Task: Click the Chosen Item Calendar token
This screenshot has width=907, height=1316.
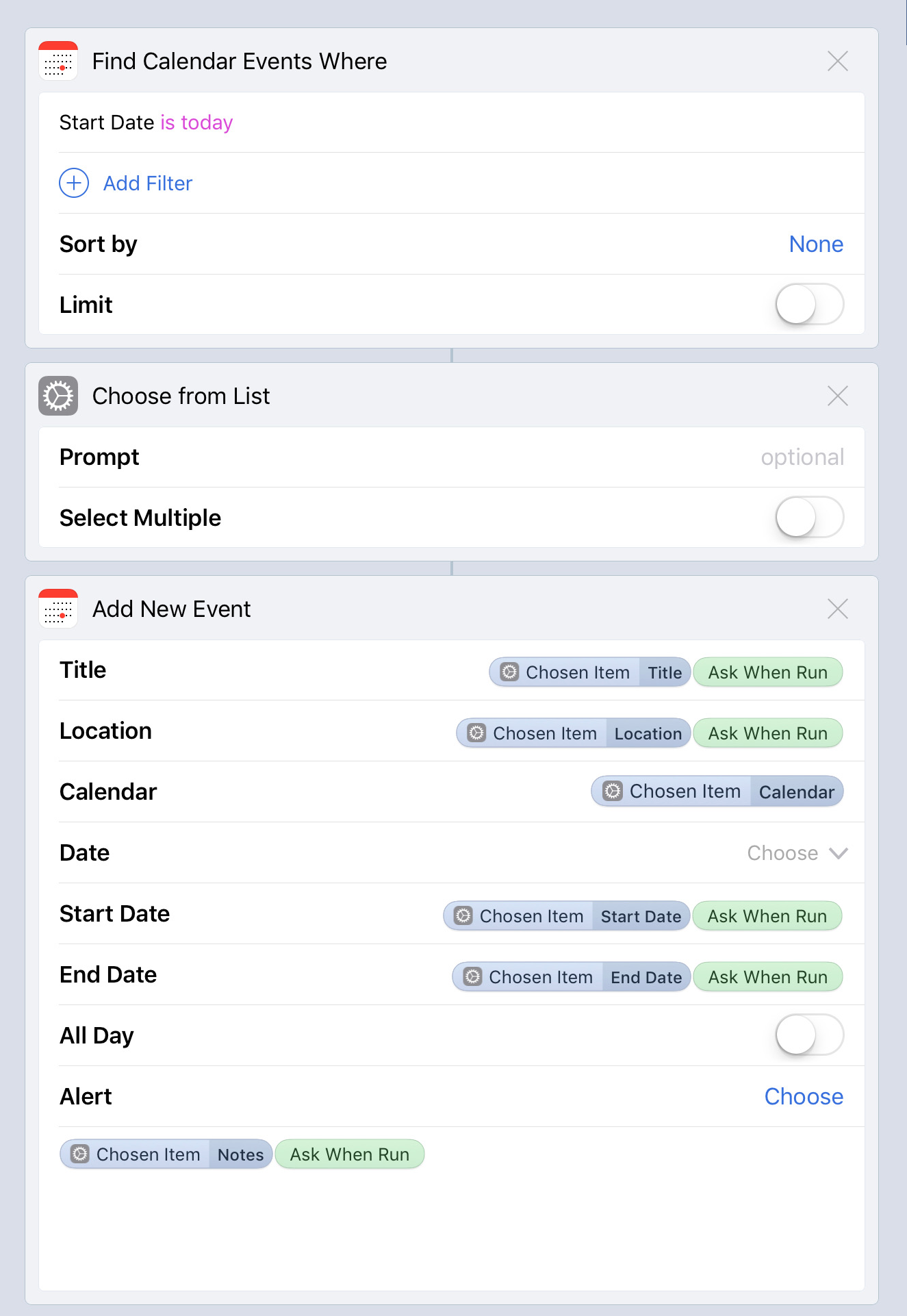Action: click(x=717, y=792)
